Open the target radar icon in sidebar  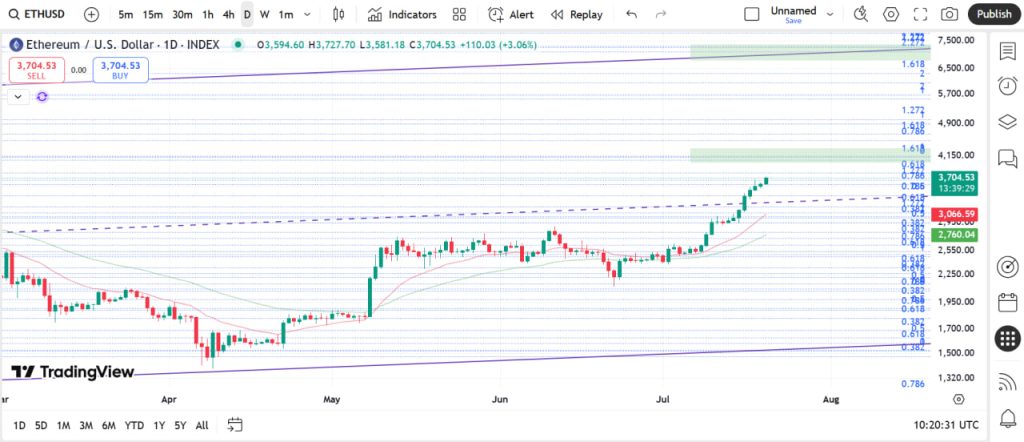coord(1007,267)
